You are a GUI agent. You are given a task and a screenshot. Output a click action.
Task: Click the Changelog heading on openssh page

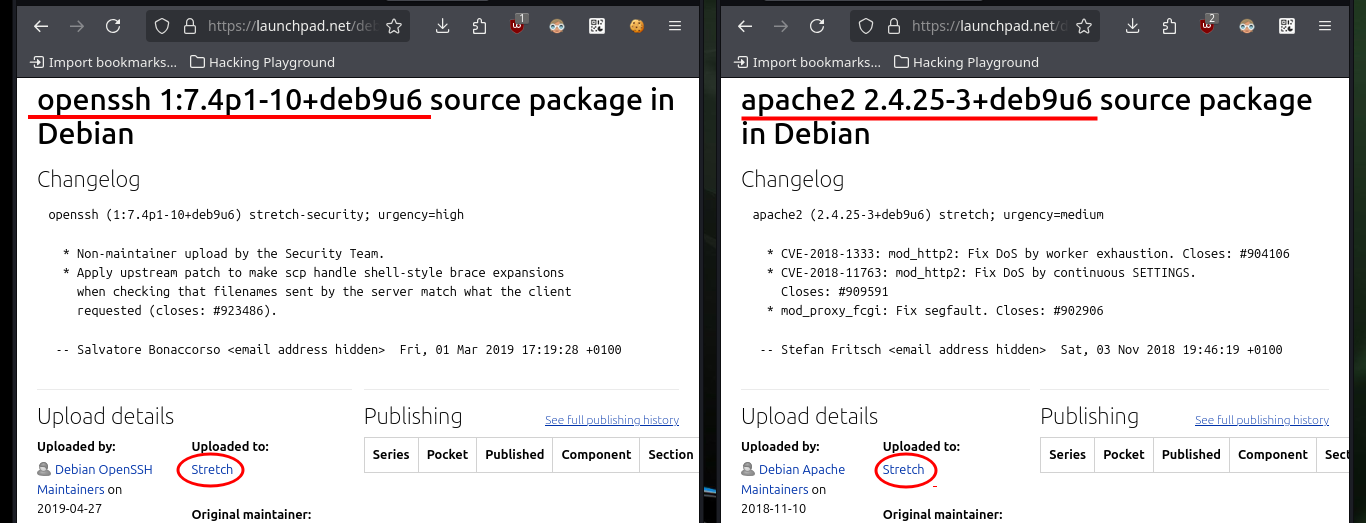[89, 180]
